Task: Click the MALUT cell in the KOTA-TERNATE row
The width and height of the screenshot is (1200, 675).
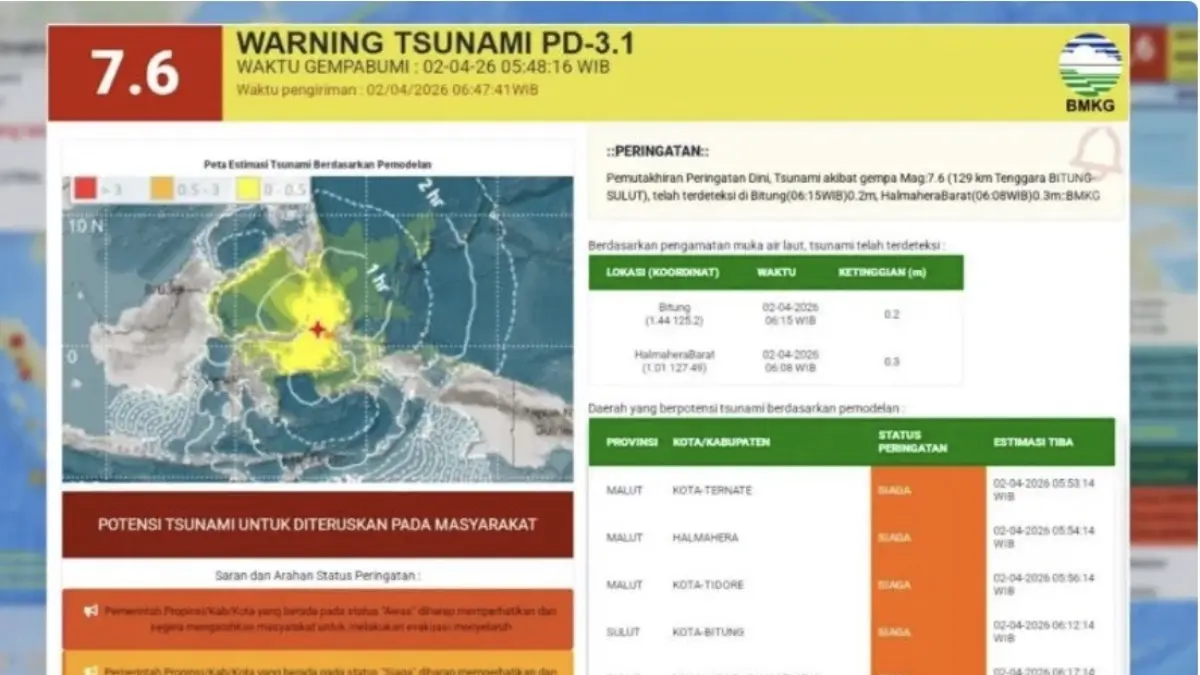Action: (624, 490)
